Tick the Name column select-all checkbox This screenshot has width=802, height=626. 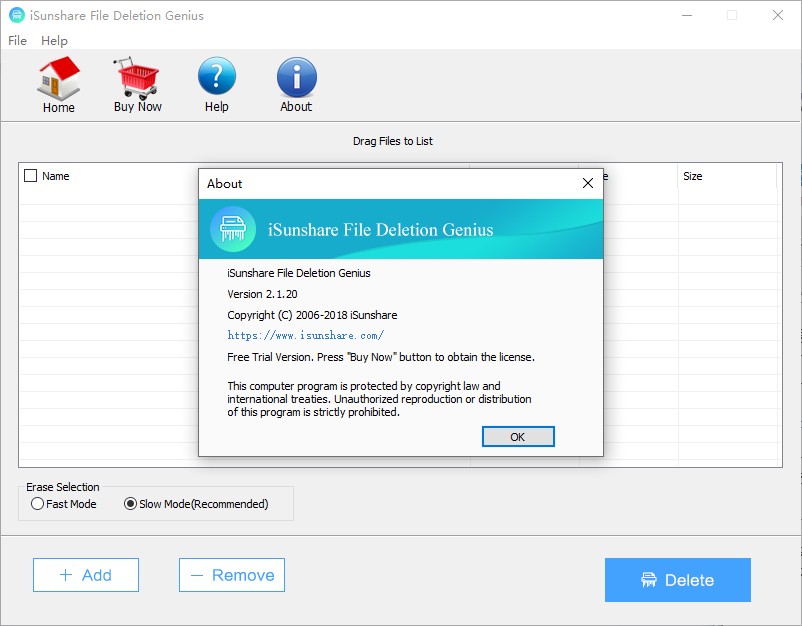pos(31,176)
